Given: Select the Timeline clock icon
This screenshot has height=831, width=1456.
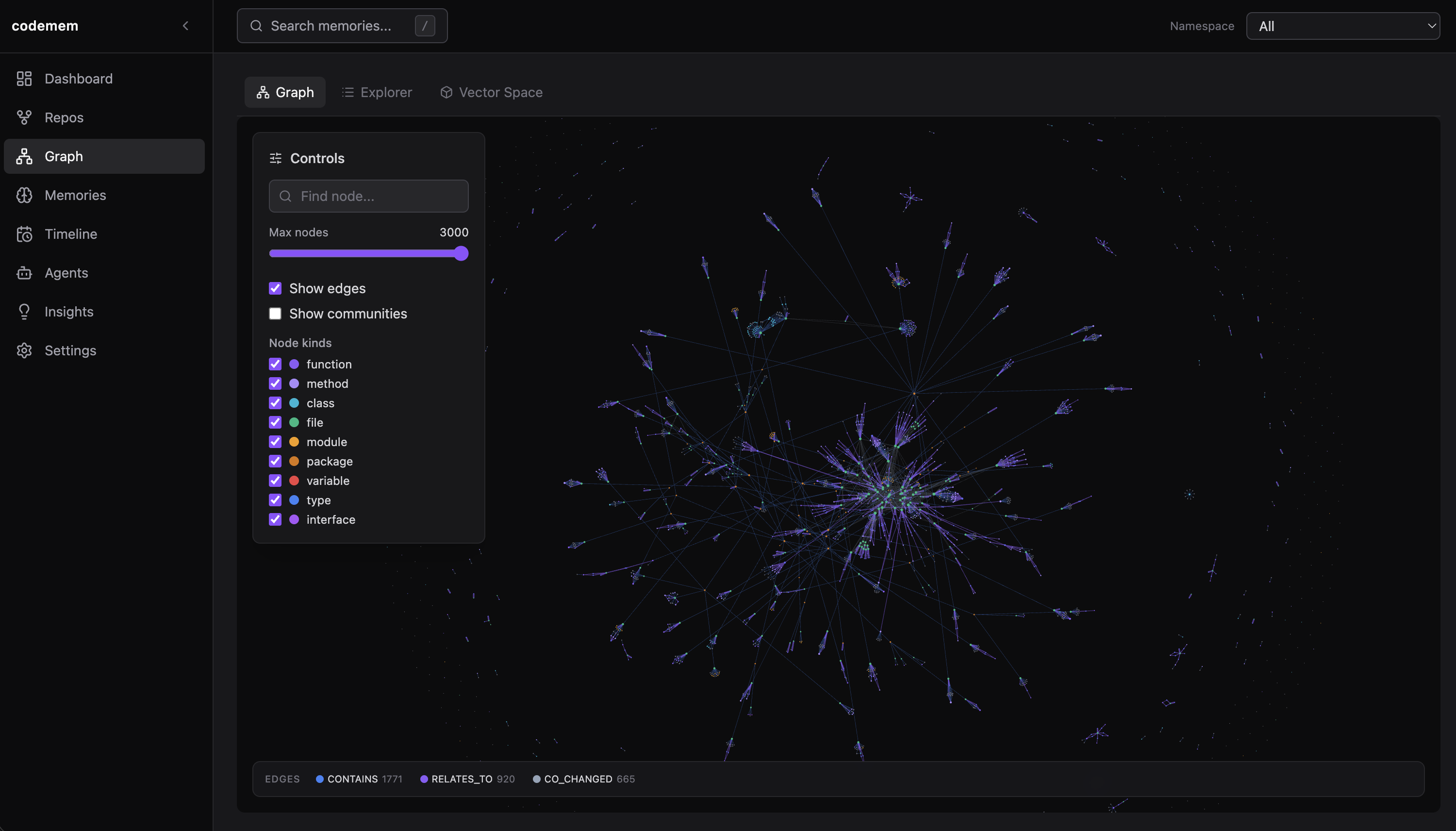Looking at the screenshot, I should coord(23,233).
